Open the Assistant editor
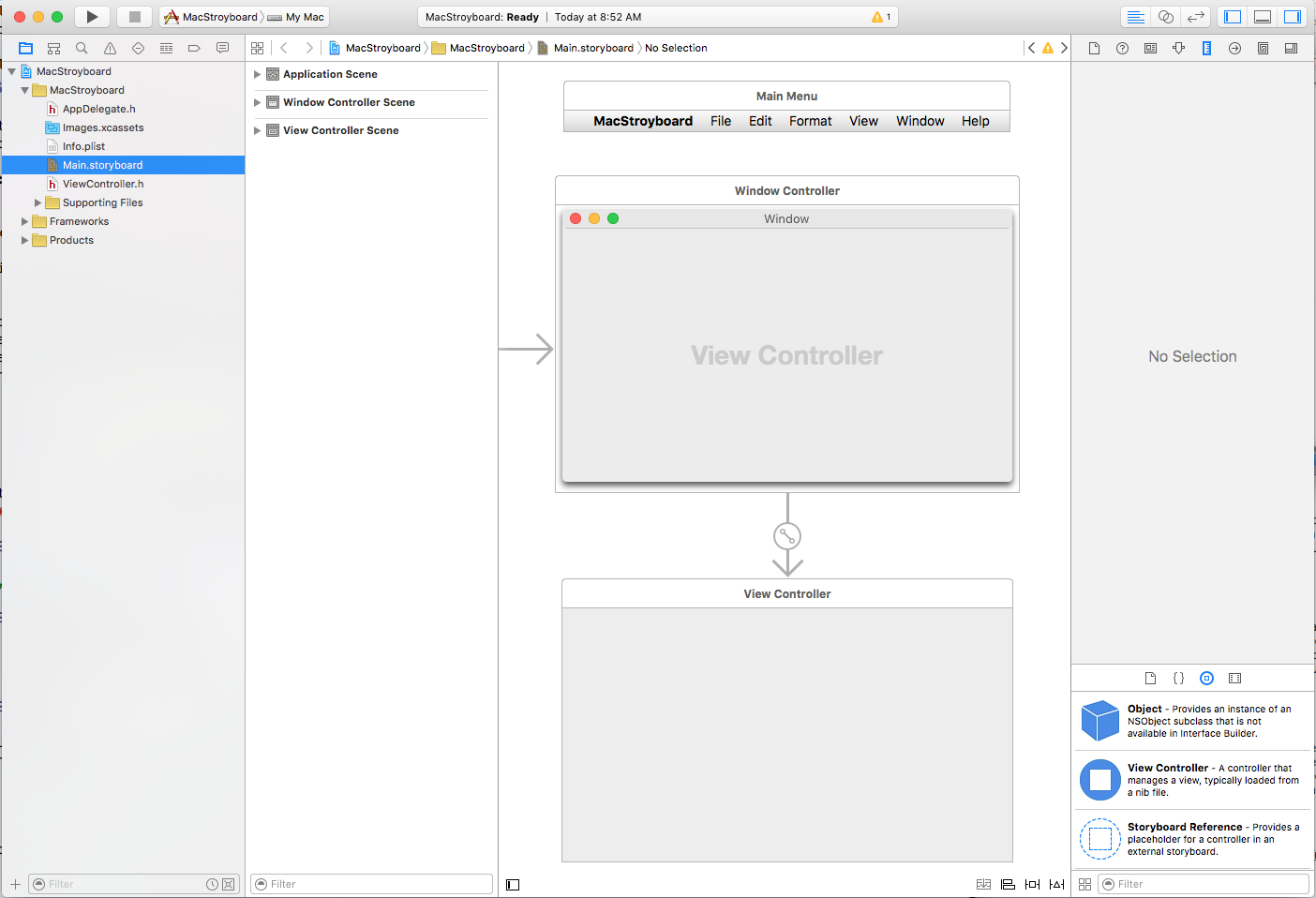This screenshot has height=898, width=1316. [1166, 16]
